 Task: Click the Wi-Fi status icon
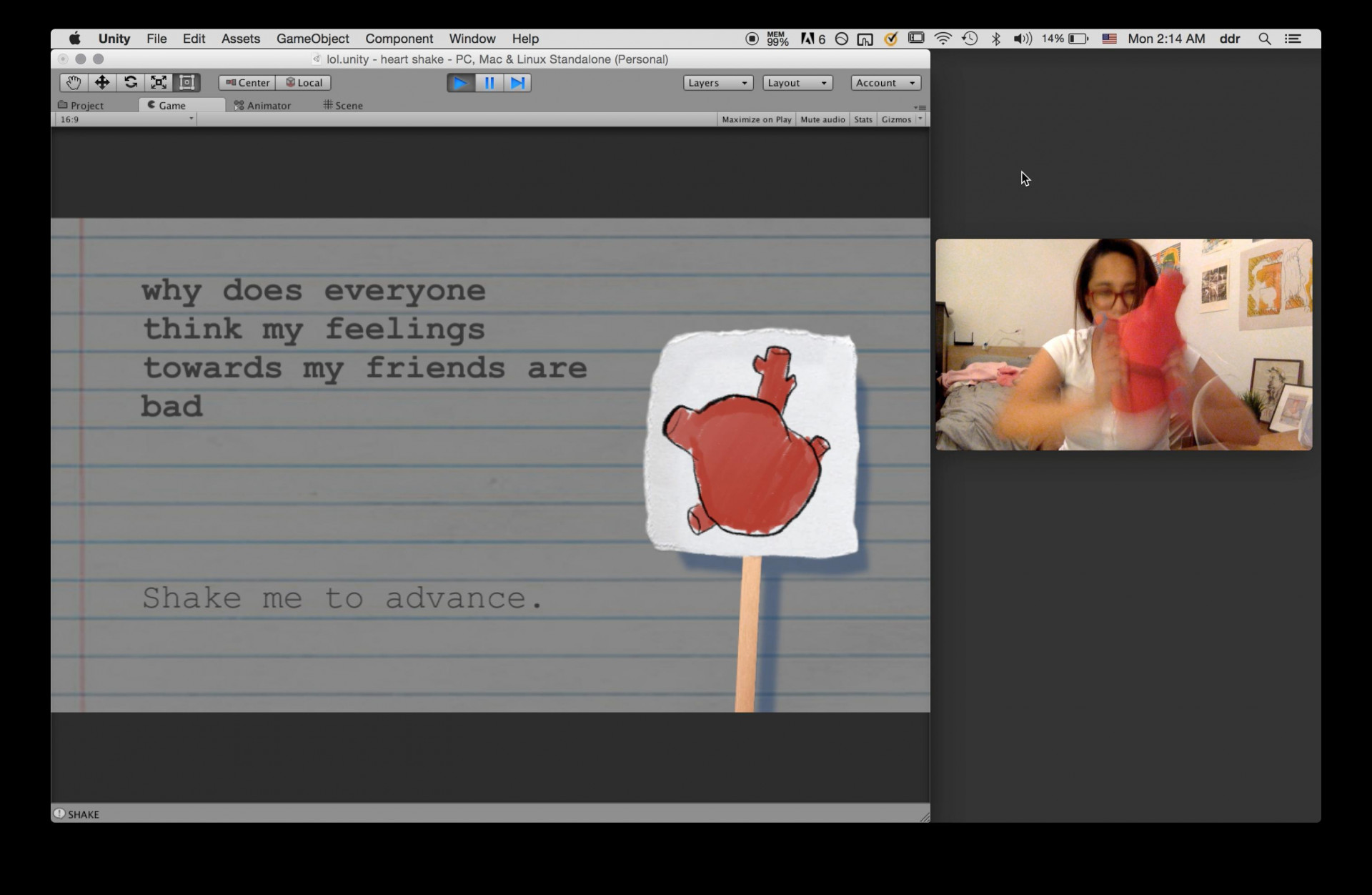943,39
